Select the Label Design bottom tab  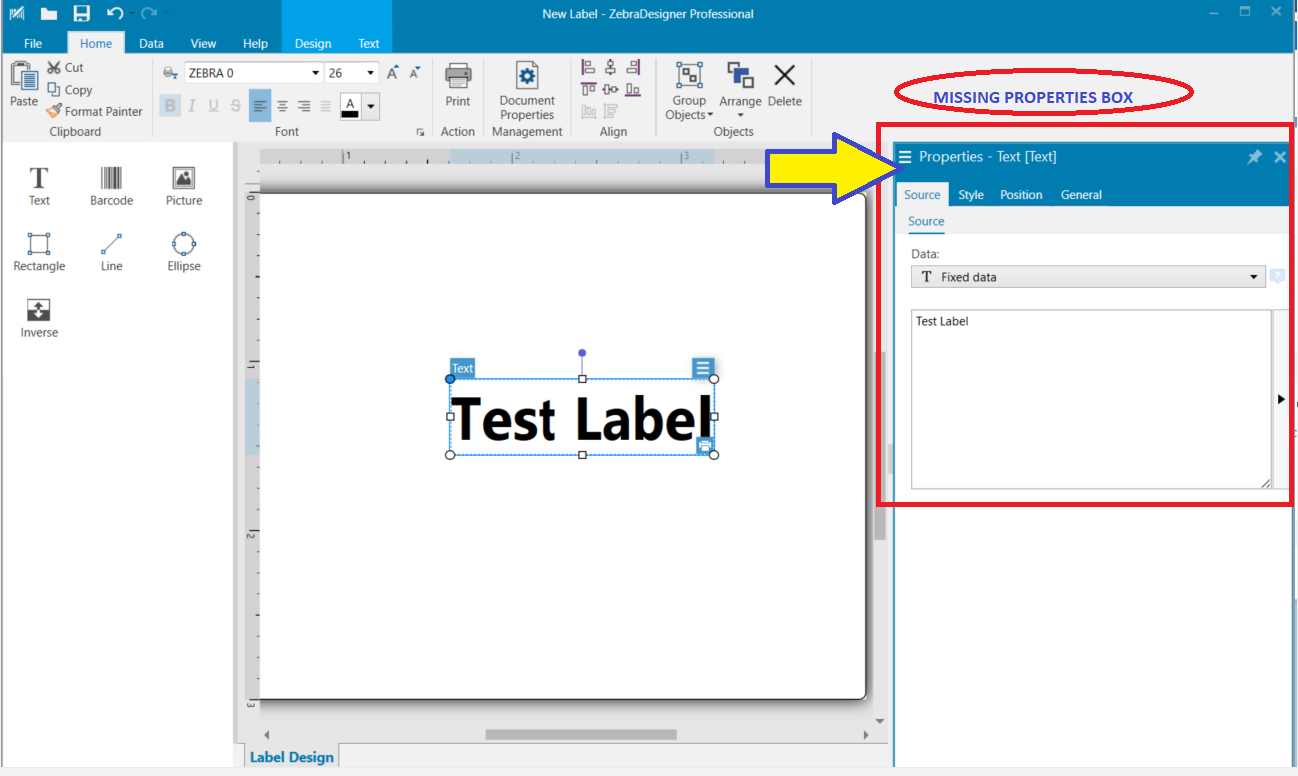coord(291,757)
